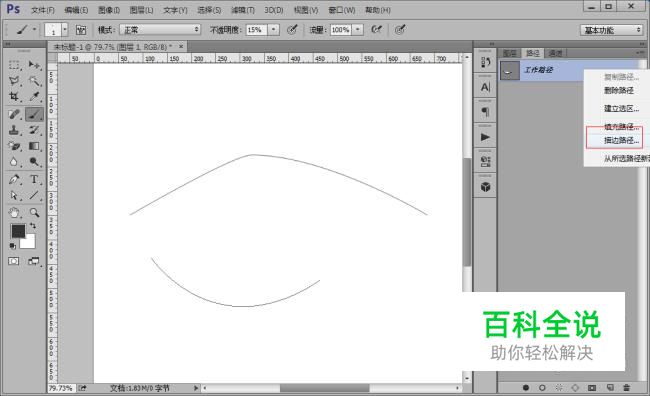Click the background color swatch
Viewport: 650px width, 396px height.
point(29,242)
